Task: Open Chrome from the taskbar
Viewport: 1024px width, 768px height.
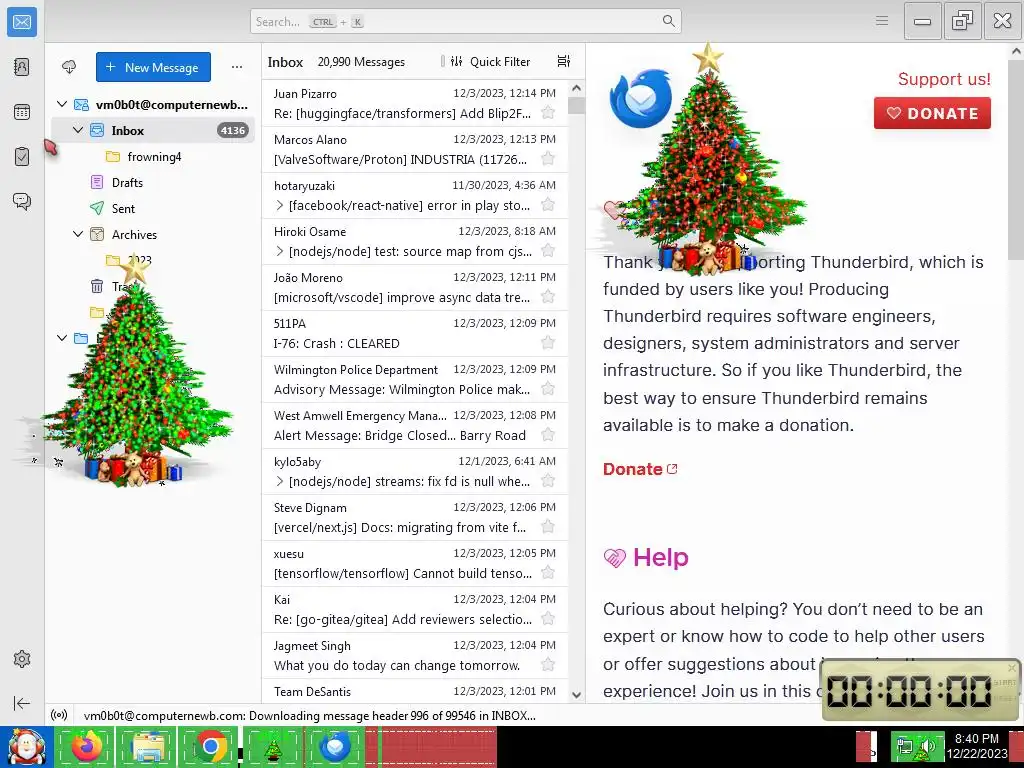Action: [x=210, y=746]
